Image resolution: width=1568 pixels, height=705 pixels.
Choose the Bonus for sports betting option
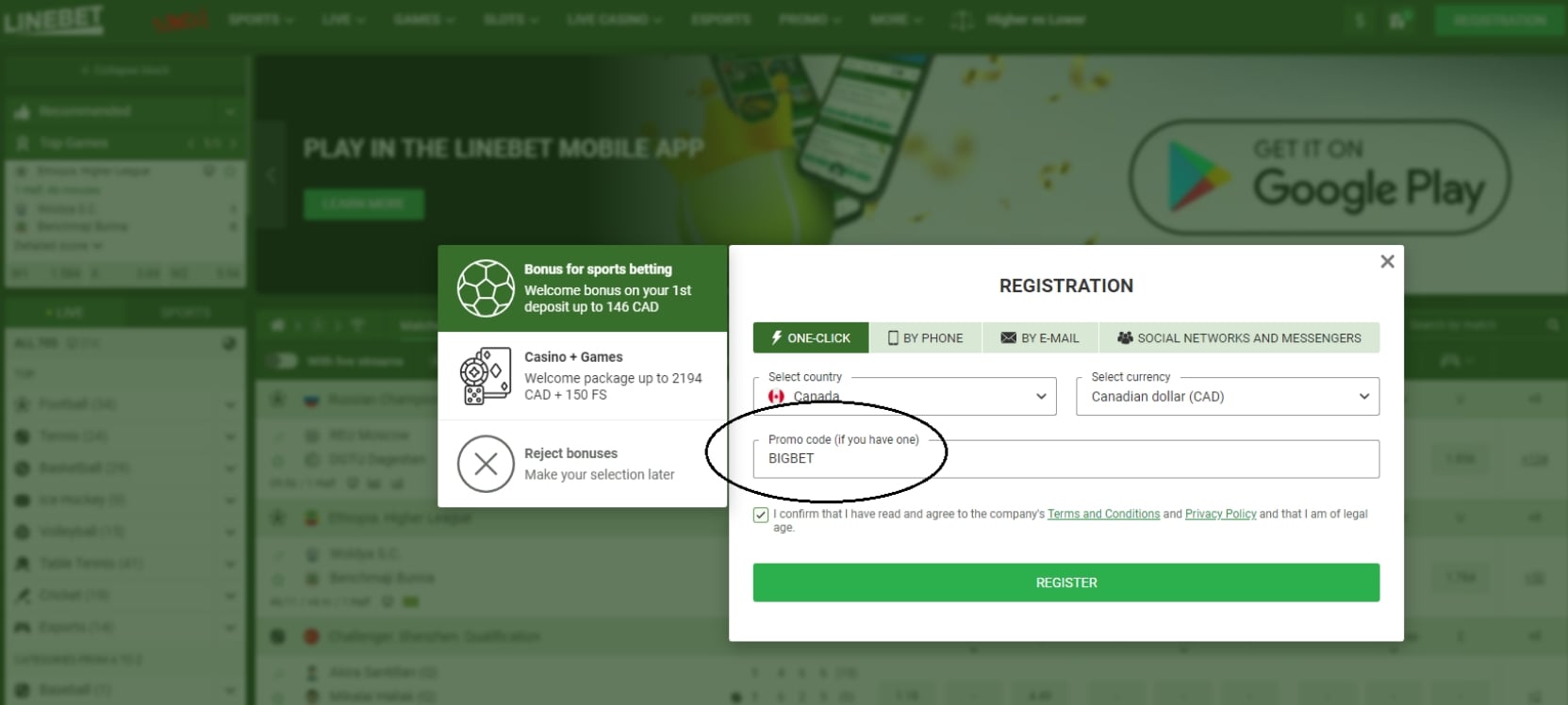tap(583, 288)
